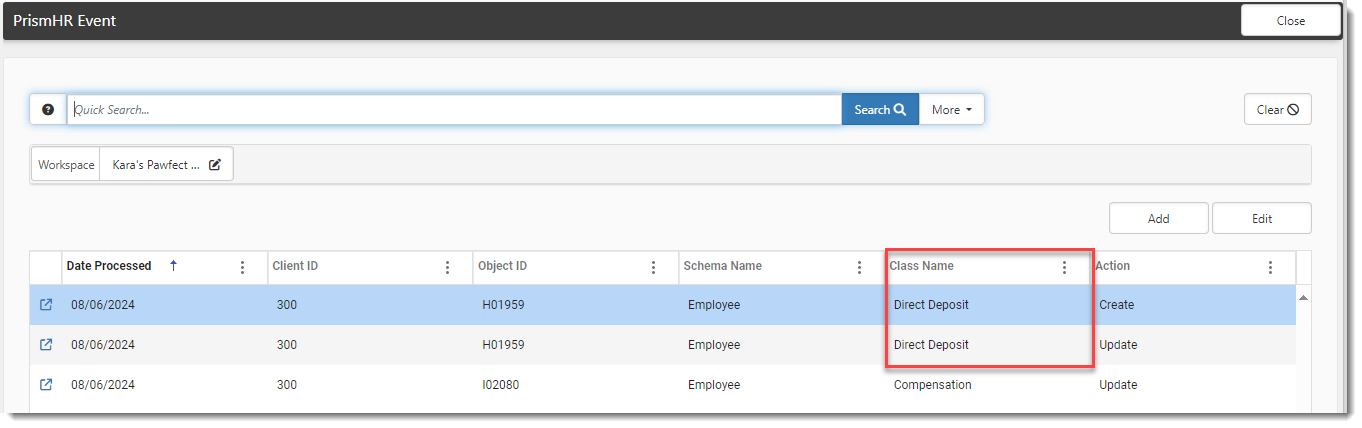Click the Clear filter button
Image resolution: width=1362 pixels, height=428 pixels.
point(1277,110)
